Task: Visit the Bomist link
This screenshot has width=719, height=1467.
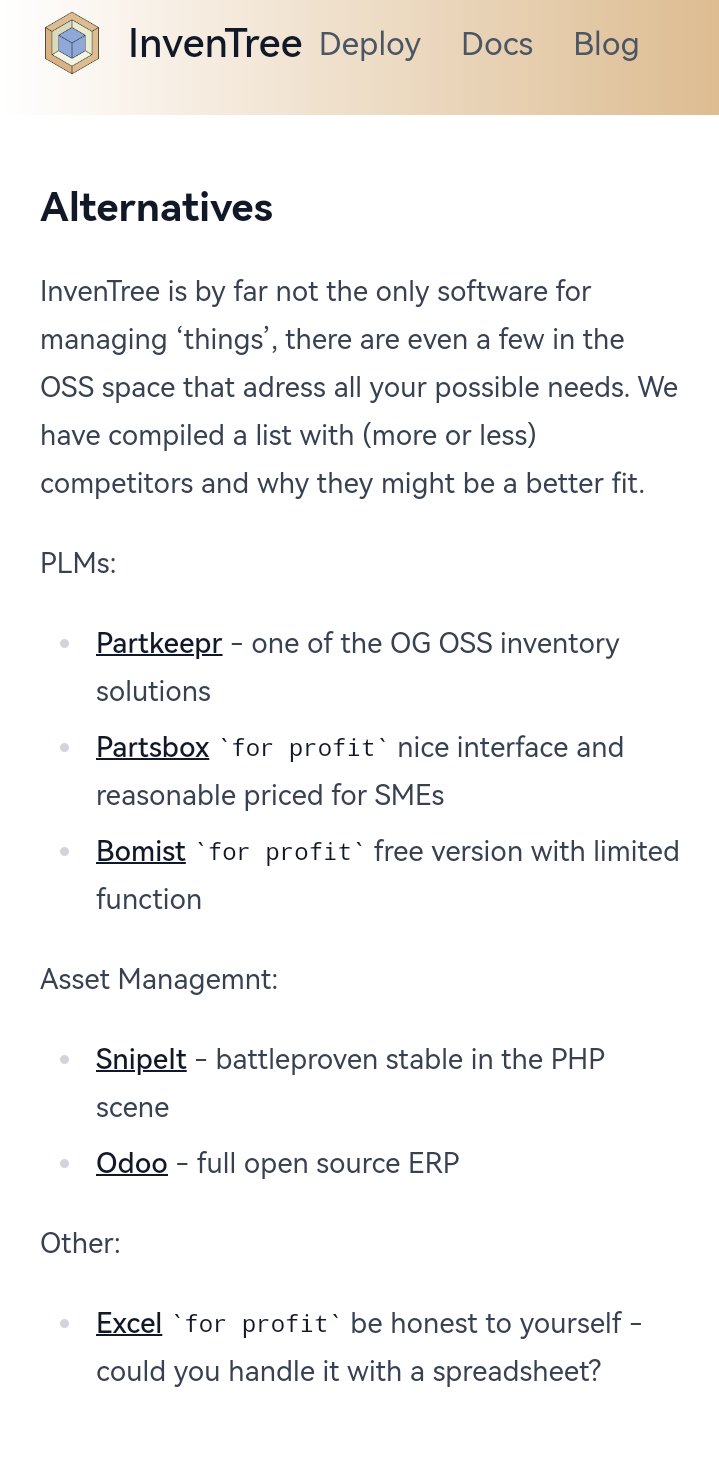Action: pos(141,851)
